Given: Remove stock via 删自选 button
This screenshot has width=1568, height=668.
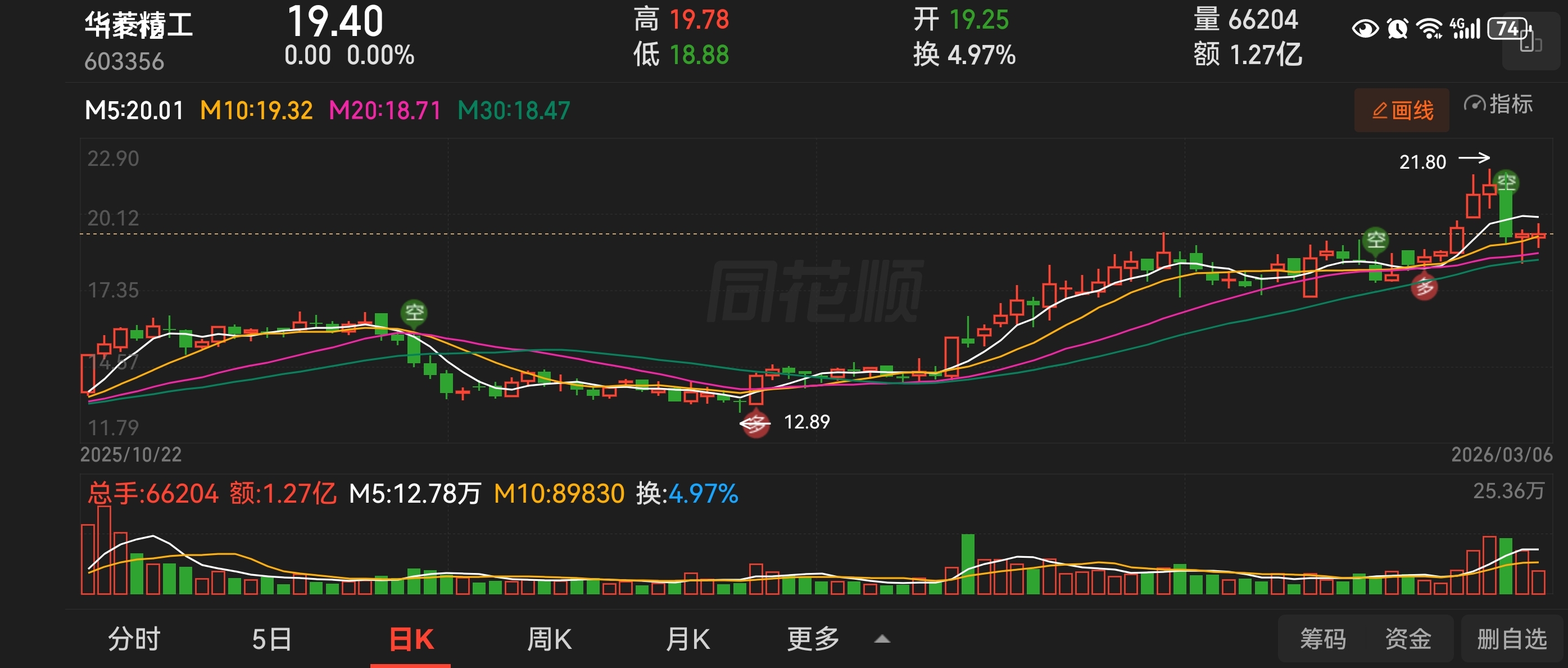Looking at the screenshot, I should (x=1511, y=639).
